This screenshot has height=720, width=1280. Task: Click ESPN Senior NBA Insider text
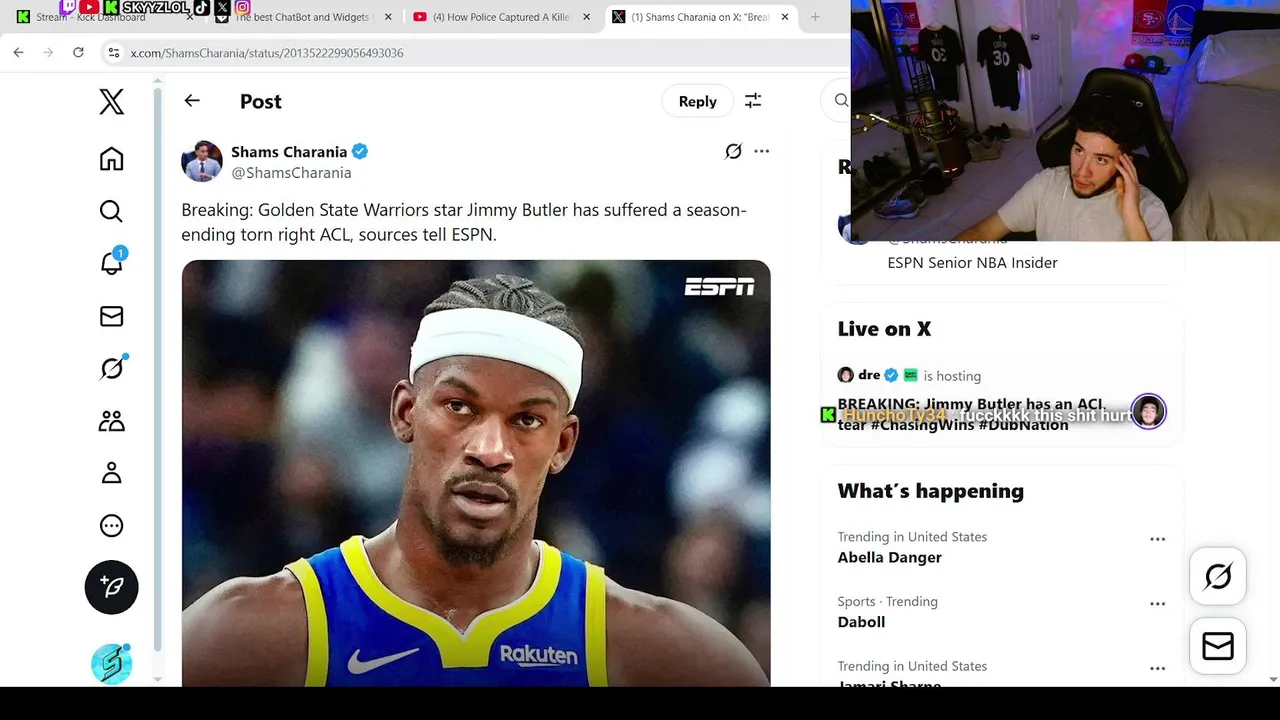coord(972,263)
